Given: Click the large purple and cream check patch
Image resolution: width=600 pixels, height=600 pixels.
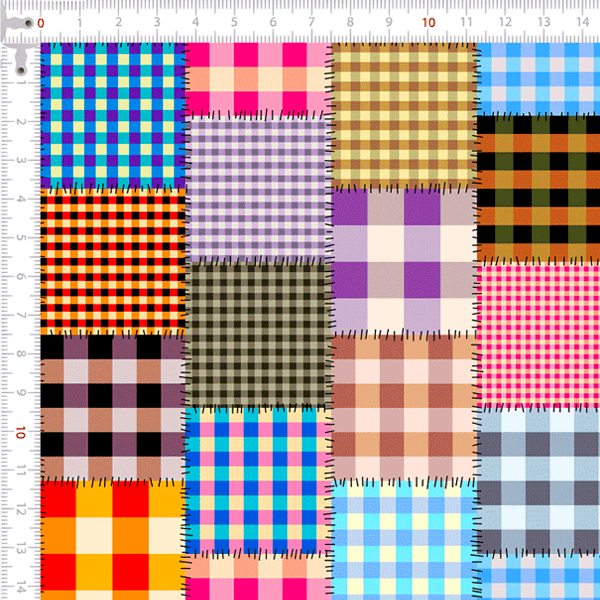Looking at the screenshot, I should (404, 262).
